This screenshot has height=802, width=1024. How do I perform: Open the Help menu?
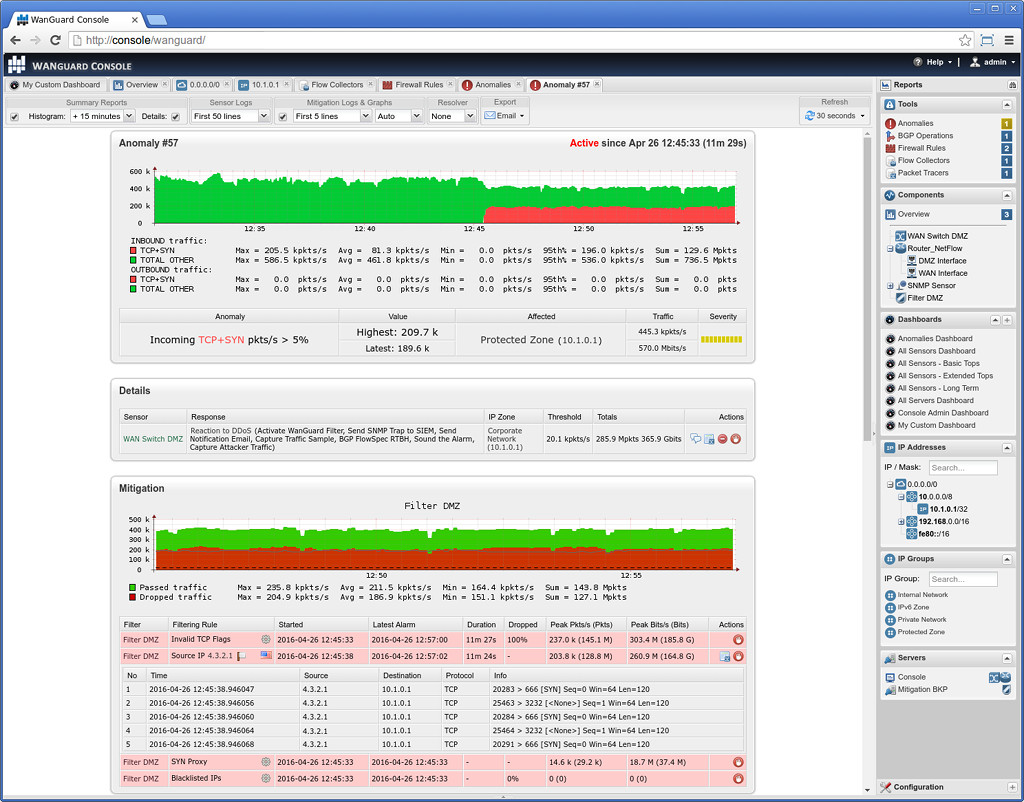coord(933,63)
